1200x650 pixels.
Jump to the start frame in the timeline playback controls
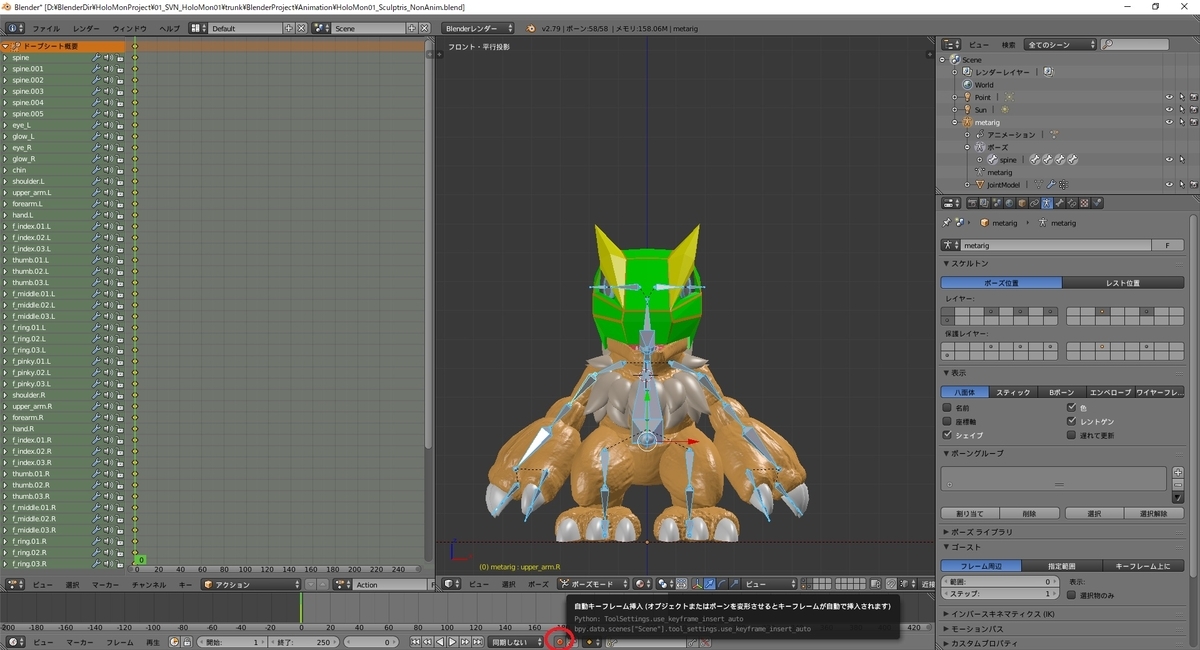[416, 642]
